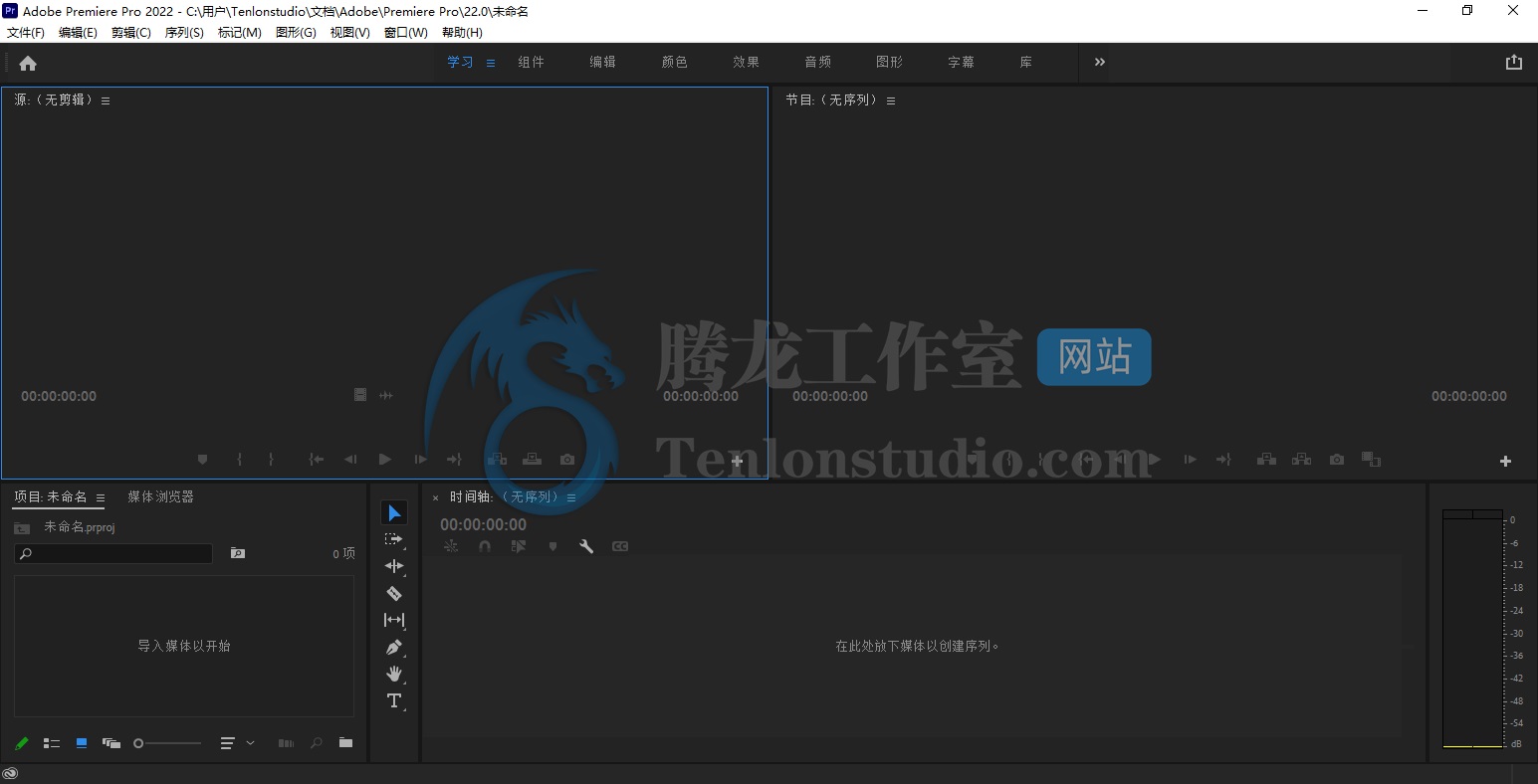This screenshot has width=1538, height=784.
Task: Click Insert button in Source monitor
Action: click(x=497, y=459)
